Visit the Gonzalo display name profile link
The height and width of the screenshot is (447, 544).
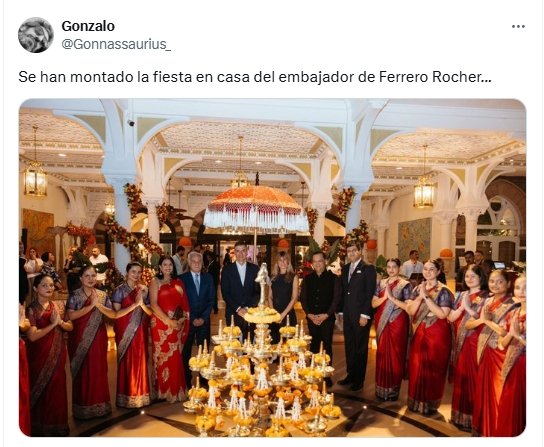pos(88,26)
